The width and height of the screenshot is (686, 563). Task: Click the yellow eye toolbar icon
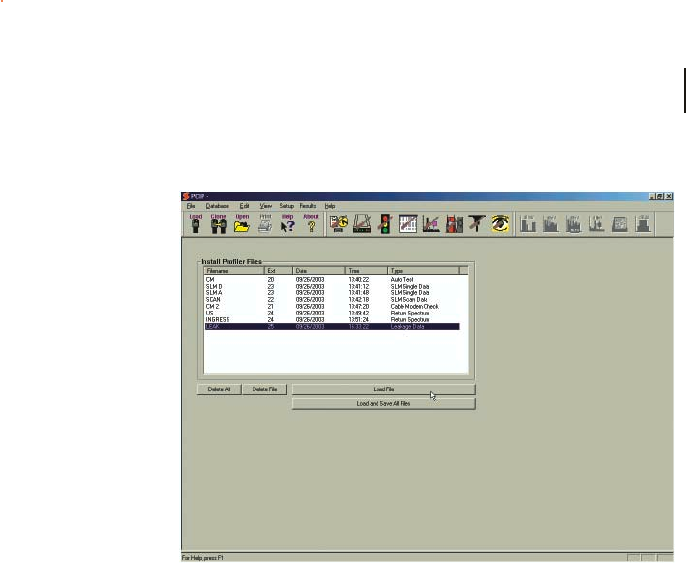[500, 224]
